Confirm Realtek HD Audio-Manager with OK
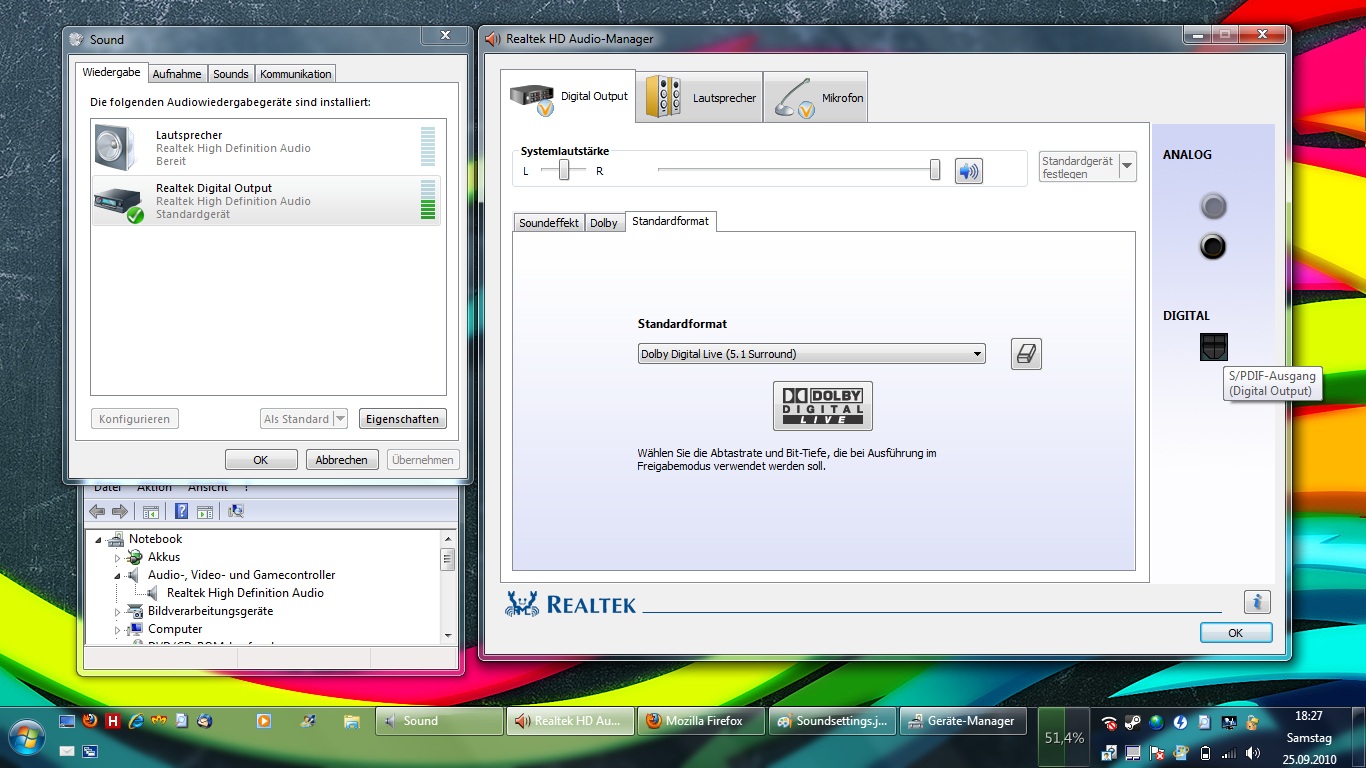 point(1236,633)
